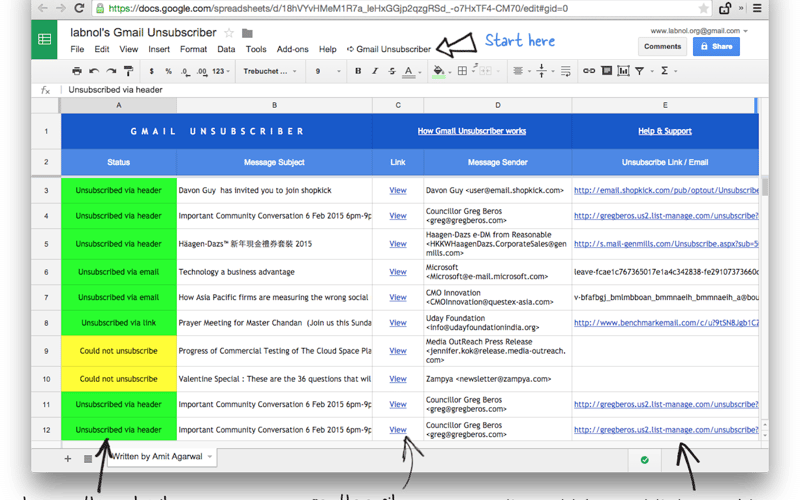The width and height of the screenshot is (800, 500).
Task: Click the merge cells icon
Action: pos(486,71)
